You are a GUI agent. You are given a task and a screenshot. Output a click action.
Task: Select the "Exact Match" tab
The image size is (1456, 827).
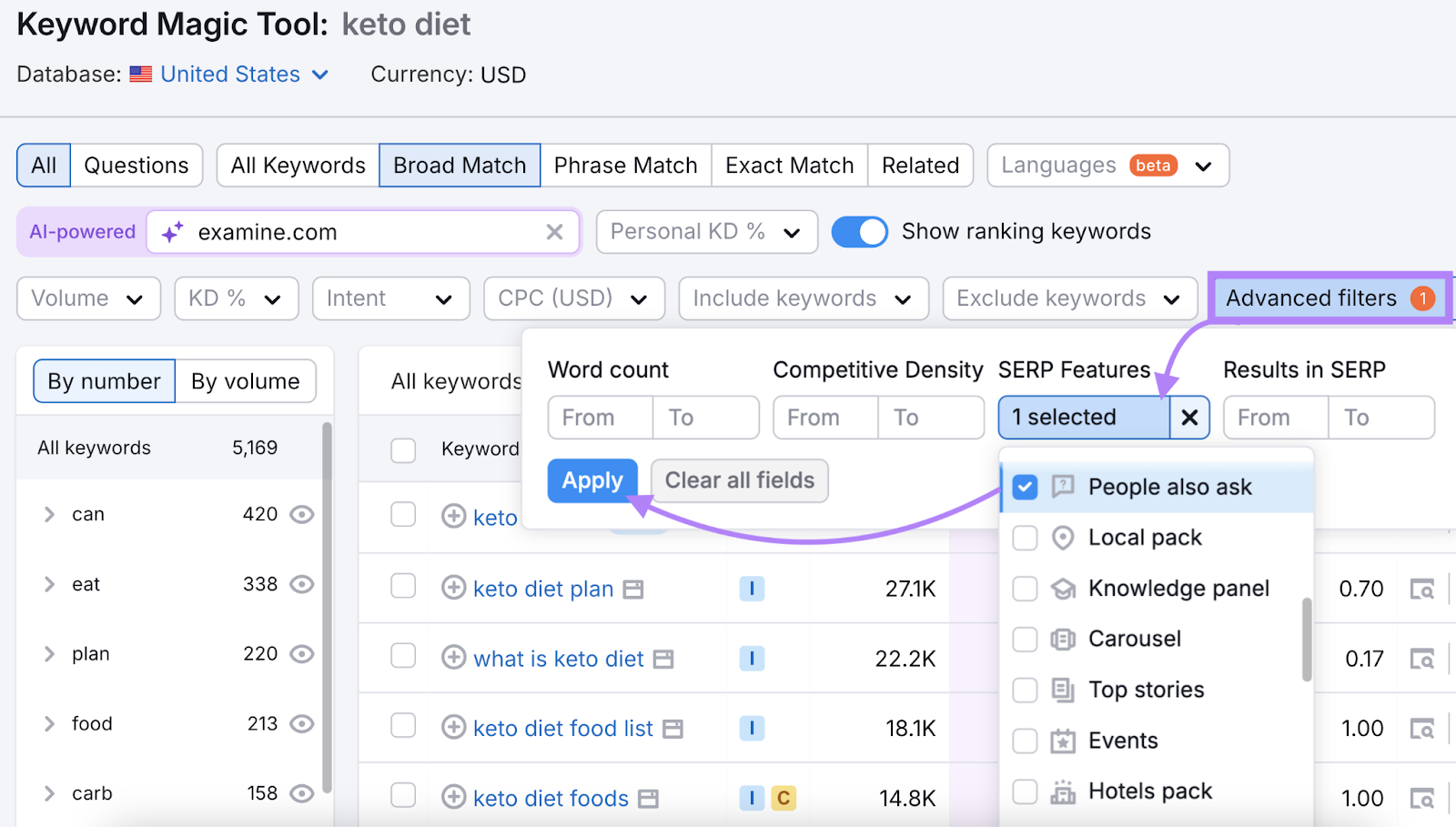click(788, 165)
